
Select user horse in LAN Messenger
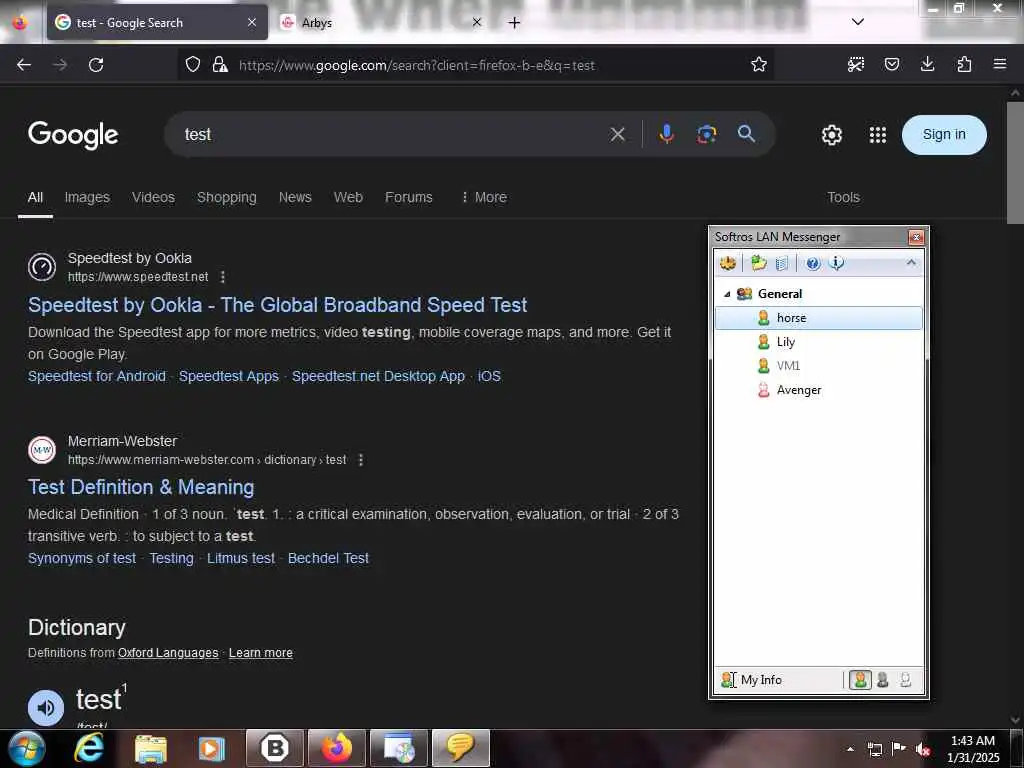[x=818, y=318]
